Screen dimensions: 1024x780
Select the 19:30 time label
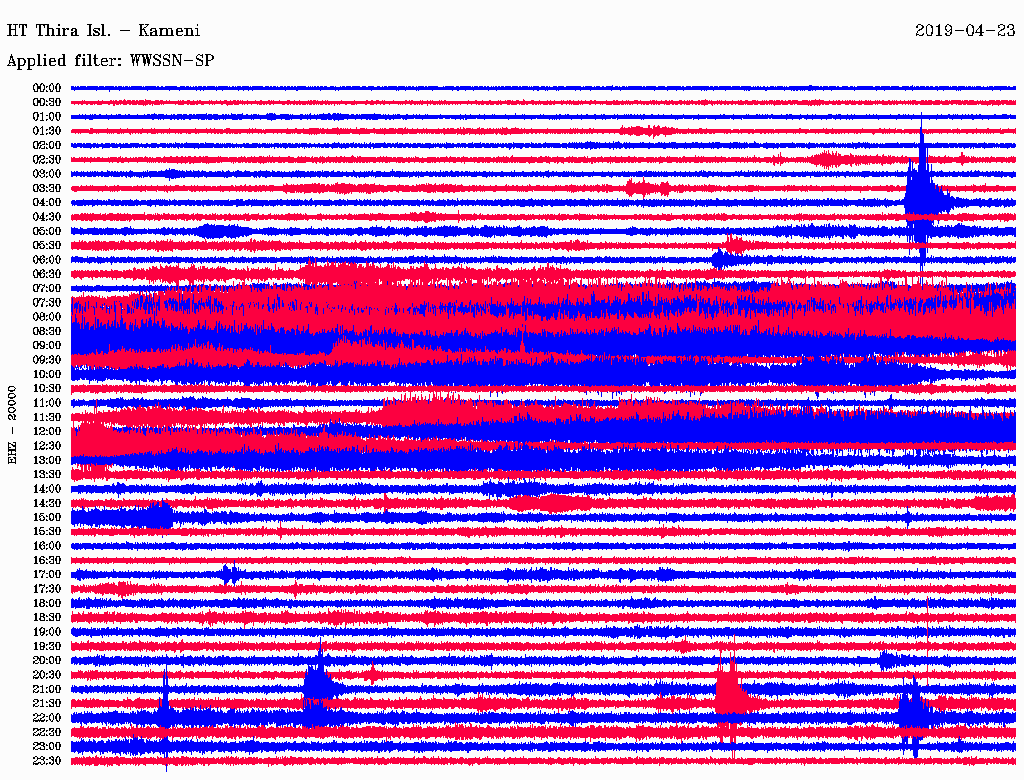pos(47,646)
